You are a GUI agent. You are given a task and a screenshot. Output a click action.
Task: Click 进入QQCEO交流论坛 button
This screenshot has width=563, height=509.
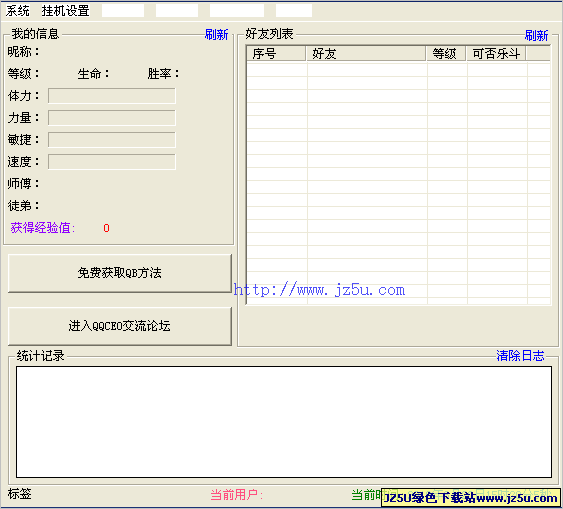[120, 326]
